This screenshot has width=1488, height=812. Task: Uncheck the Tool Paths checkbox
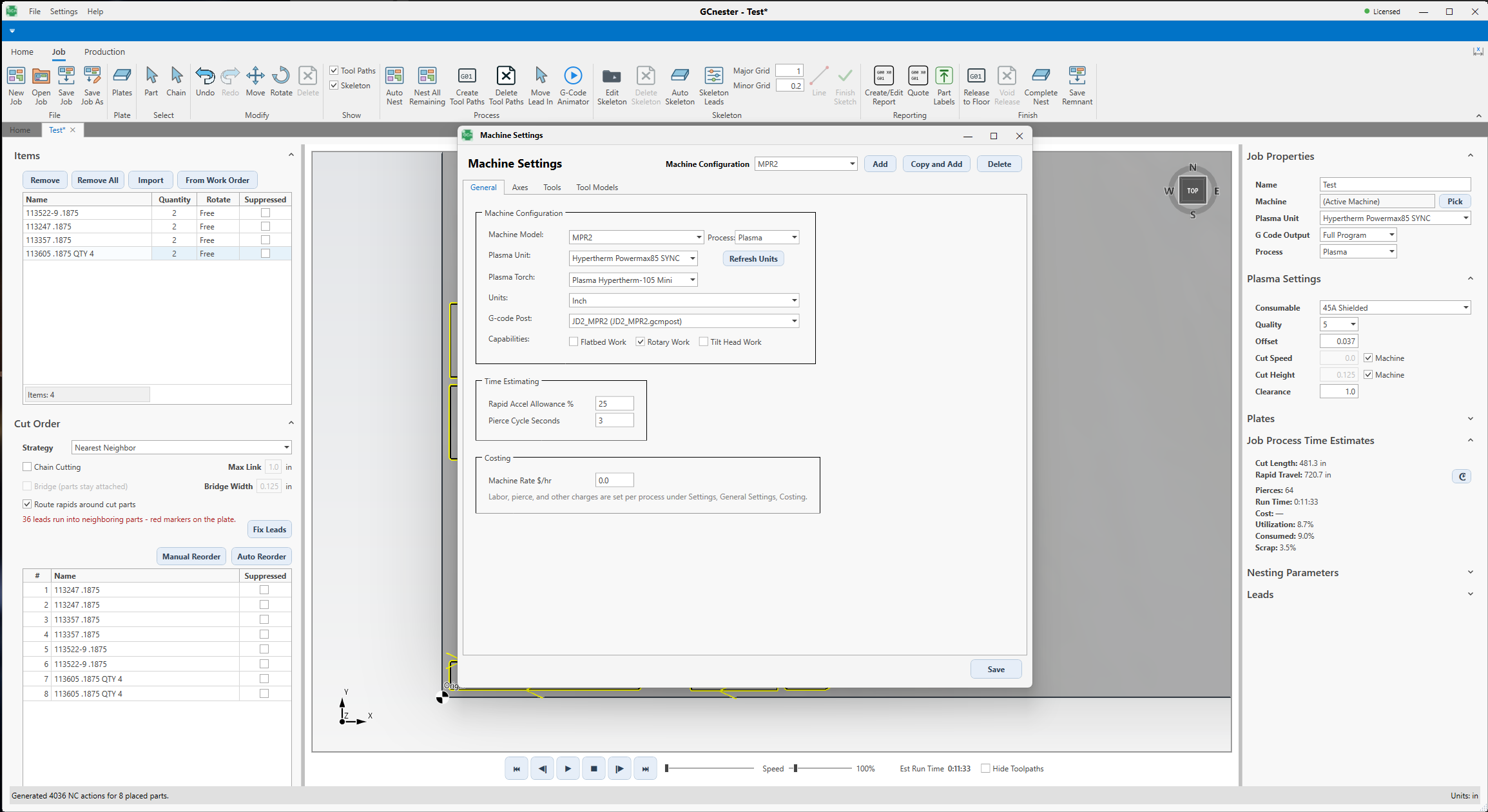pos(334,70)
